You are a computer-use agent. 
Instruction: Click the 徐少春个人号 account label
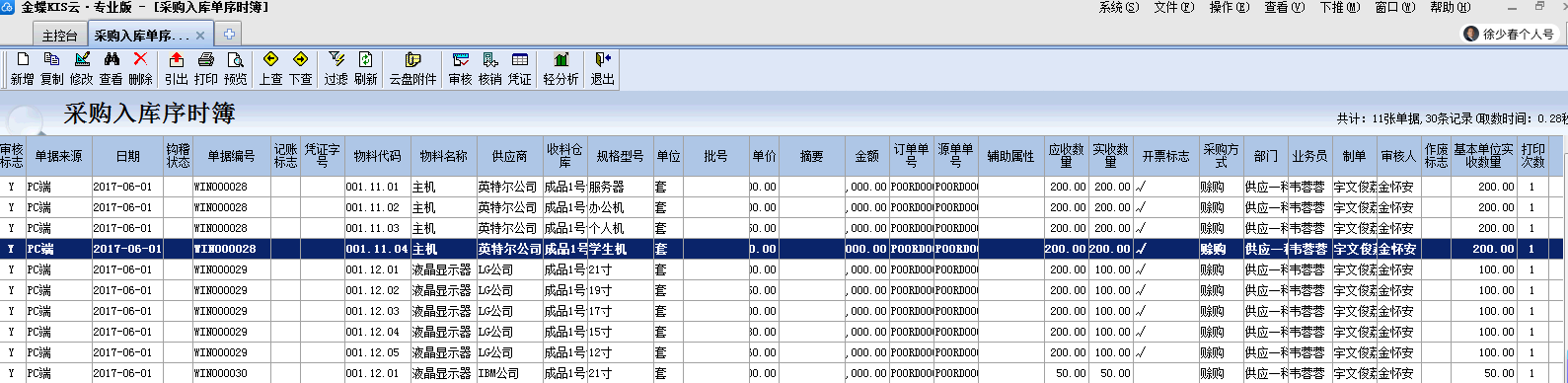pyautogui.click(x=1518, y=34)
